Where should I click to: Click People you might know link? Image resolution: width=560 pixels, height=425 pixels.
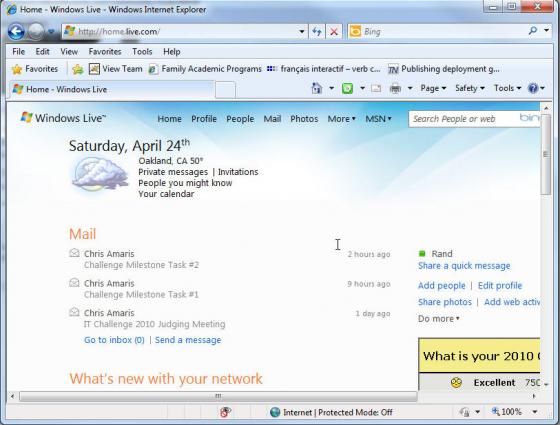pyautogui.click(x=185, y=183)
